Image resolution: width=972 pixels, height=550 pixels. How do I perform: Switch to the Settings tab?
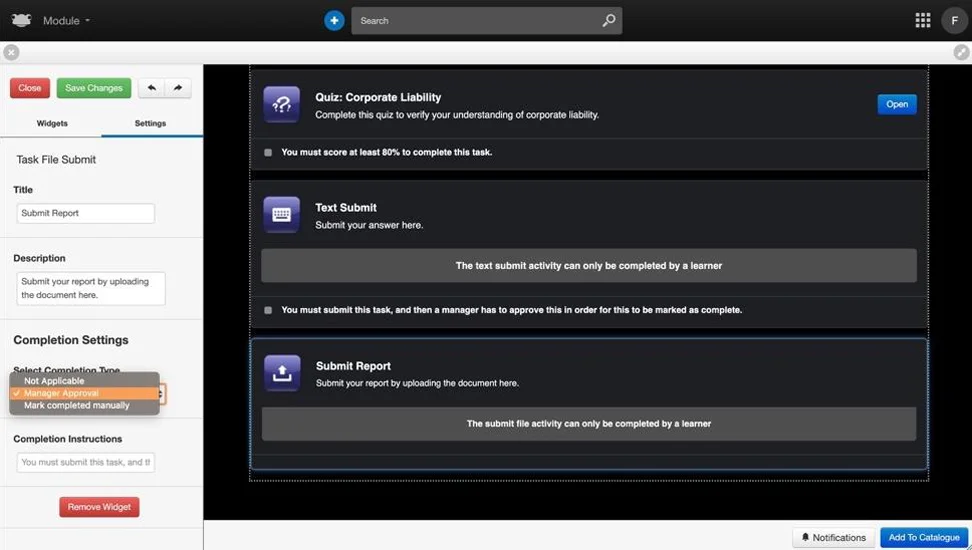tap(150, 123)
